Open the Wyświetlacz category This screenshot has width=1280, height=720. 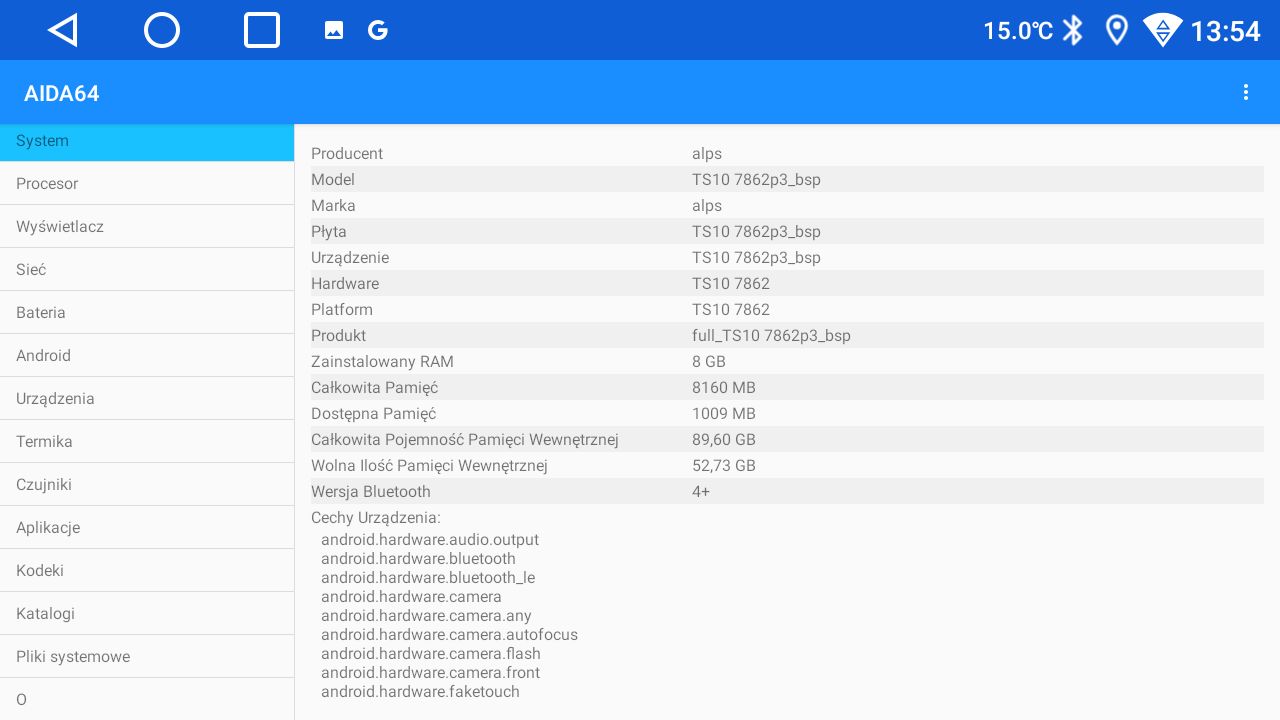pyautogui.click(x=147, y=227)
